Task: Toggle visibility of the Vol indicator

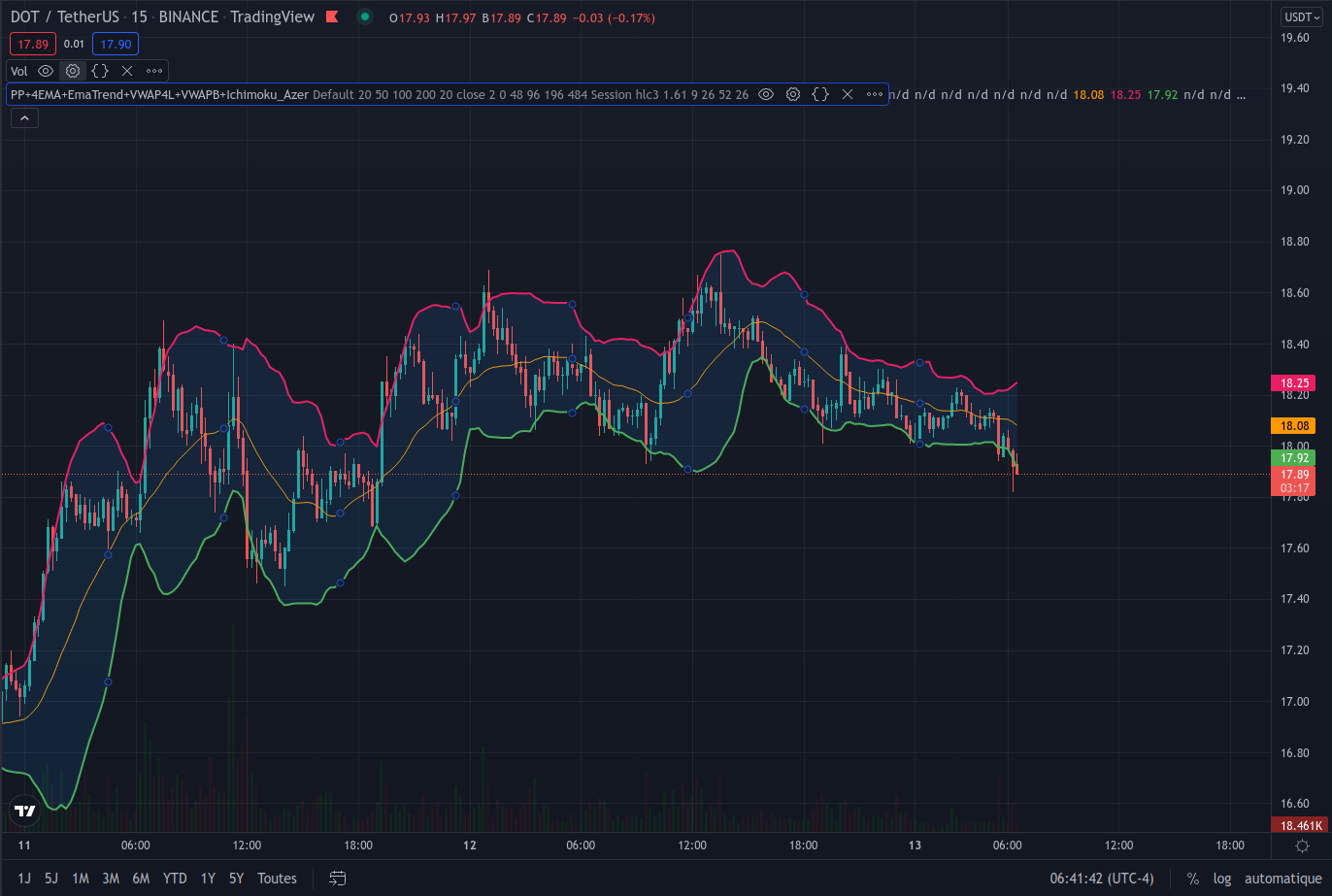Action: 45,70
